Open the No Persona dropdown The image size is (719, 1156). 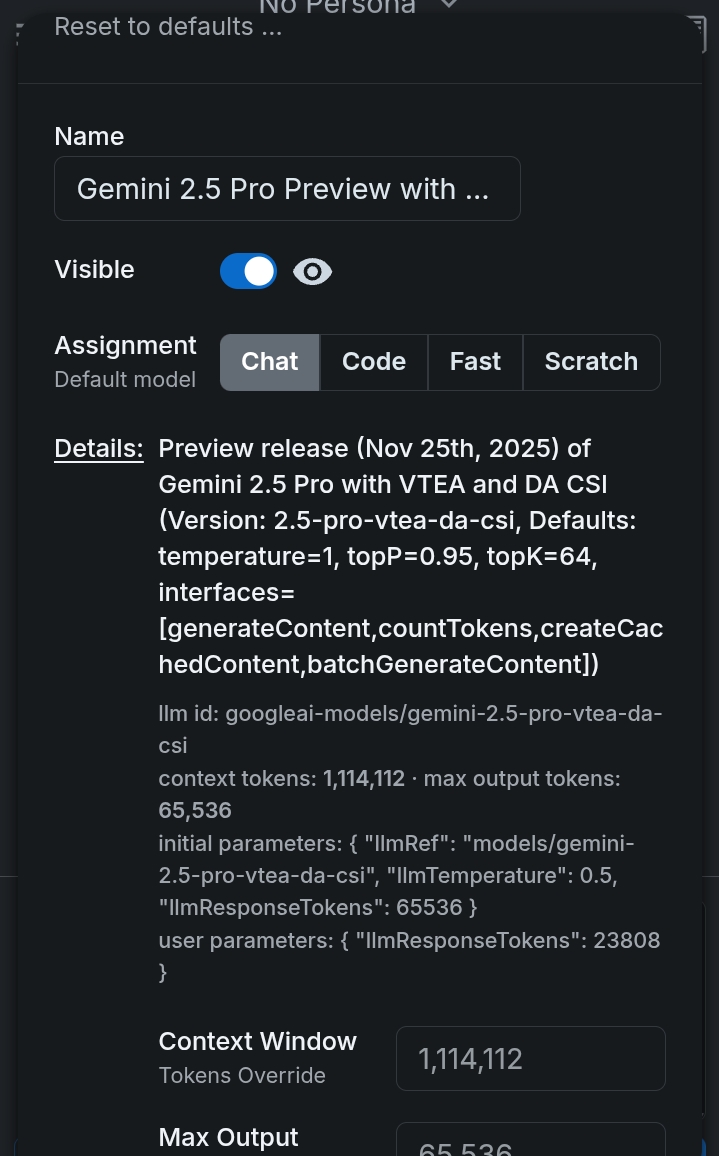pyautogui.click(x=337, y=8)
